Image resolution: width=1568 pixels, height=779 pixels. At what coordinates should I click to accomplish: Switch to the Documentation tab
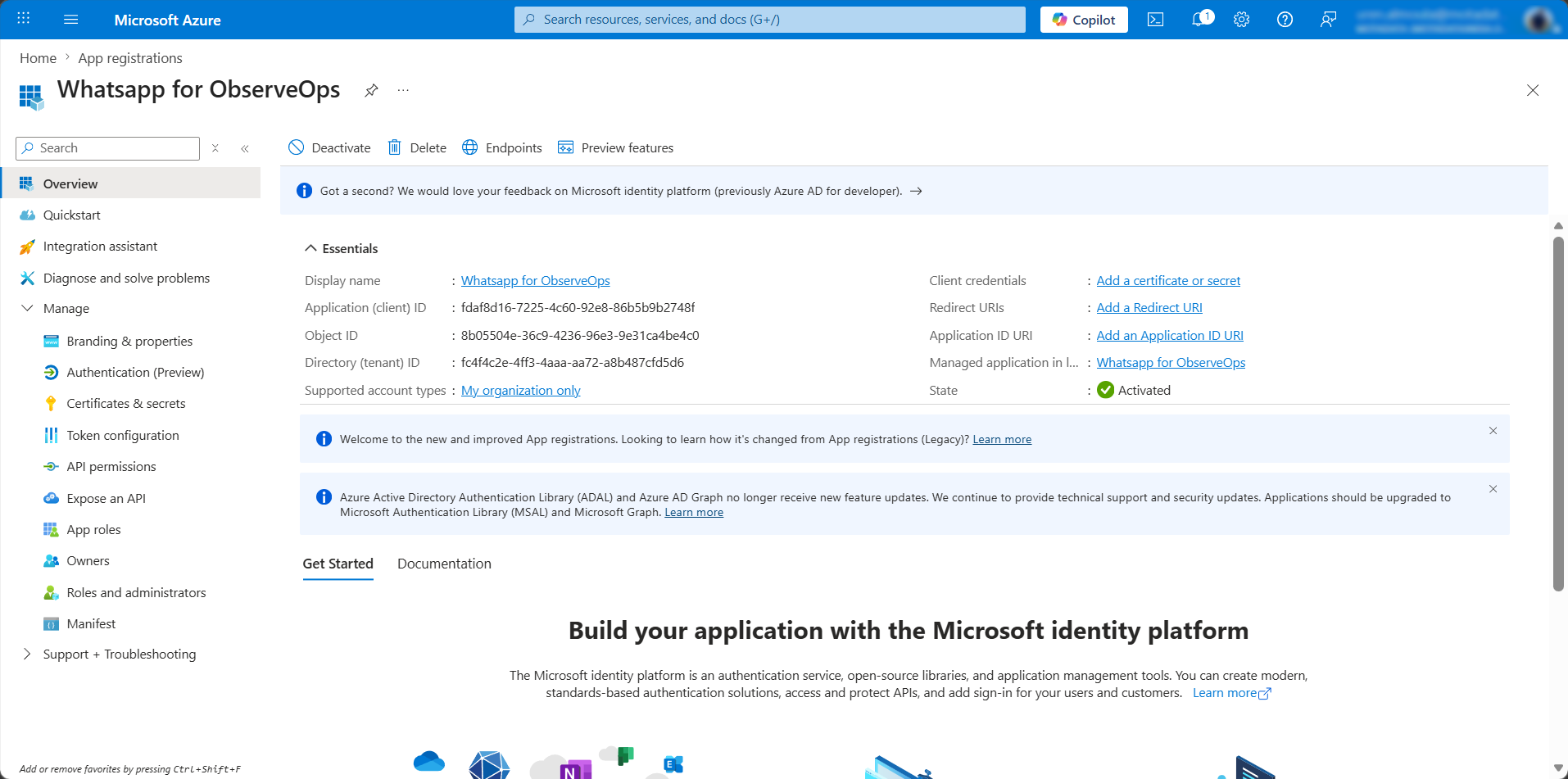444,564
